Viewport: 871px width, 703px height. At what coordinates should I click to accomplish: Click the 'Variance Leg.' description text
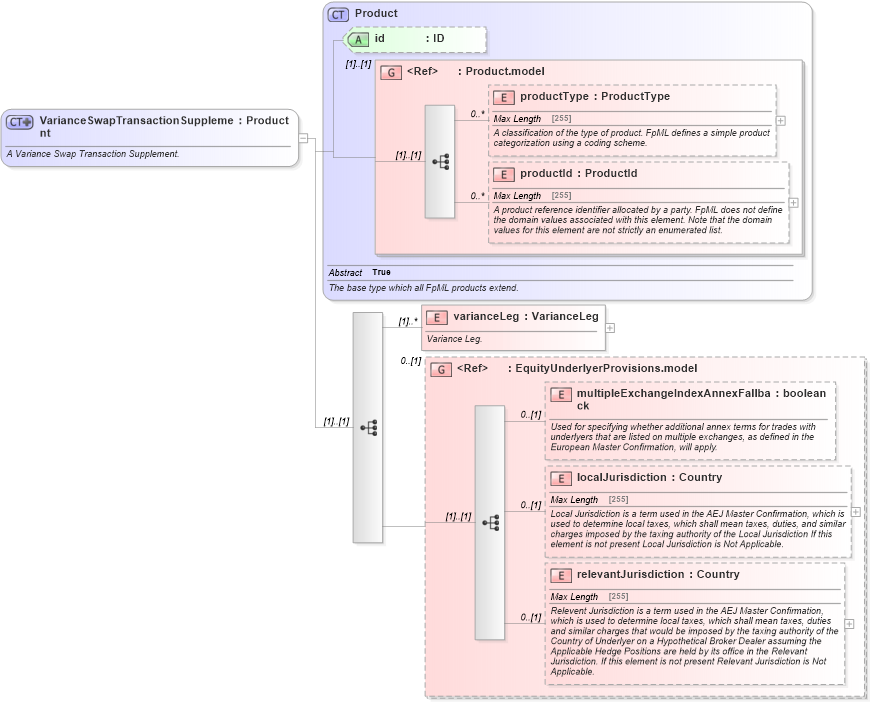[x=454, y=339]
